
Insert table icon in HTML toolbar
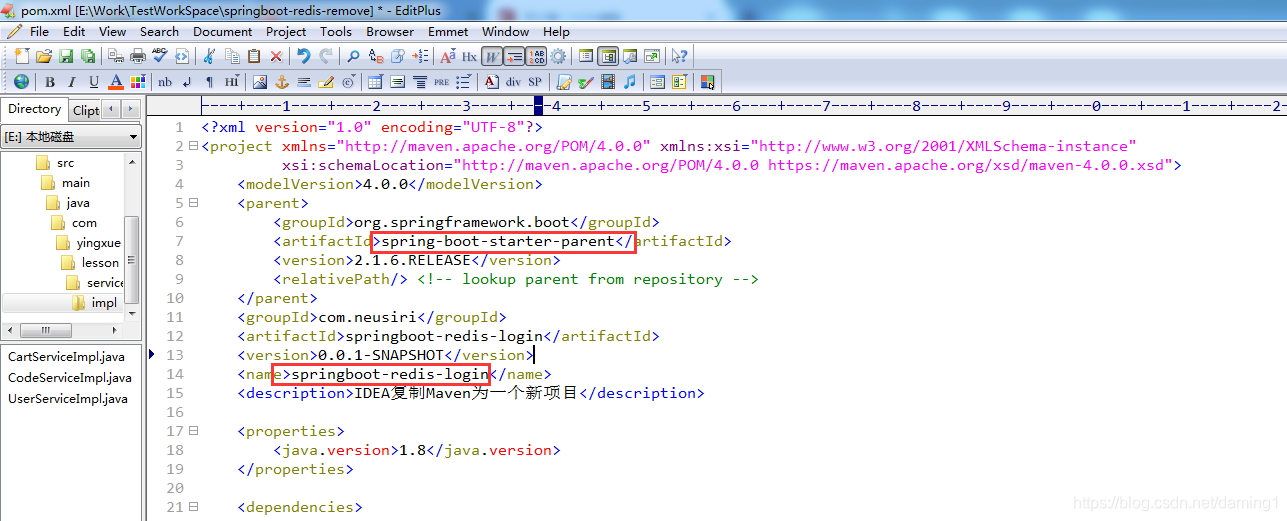[375, 82]
